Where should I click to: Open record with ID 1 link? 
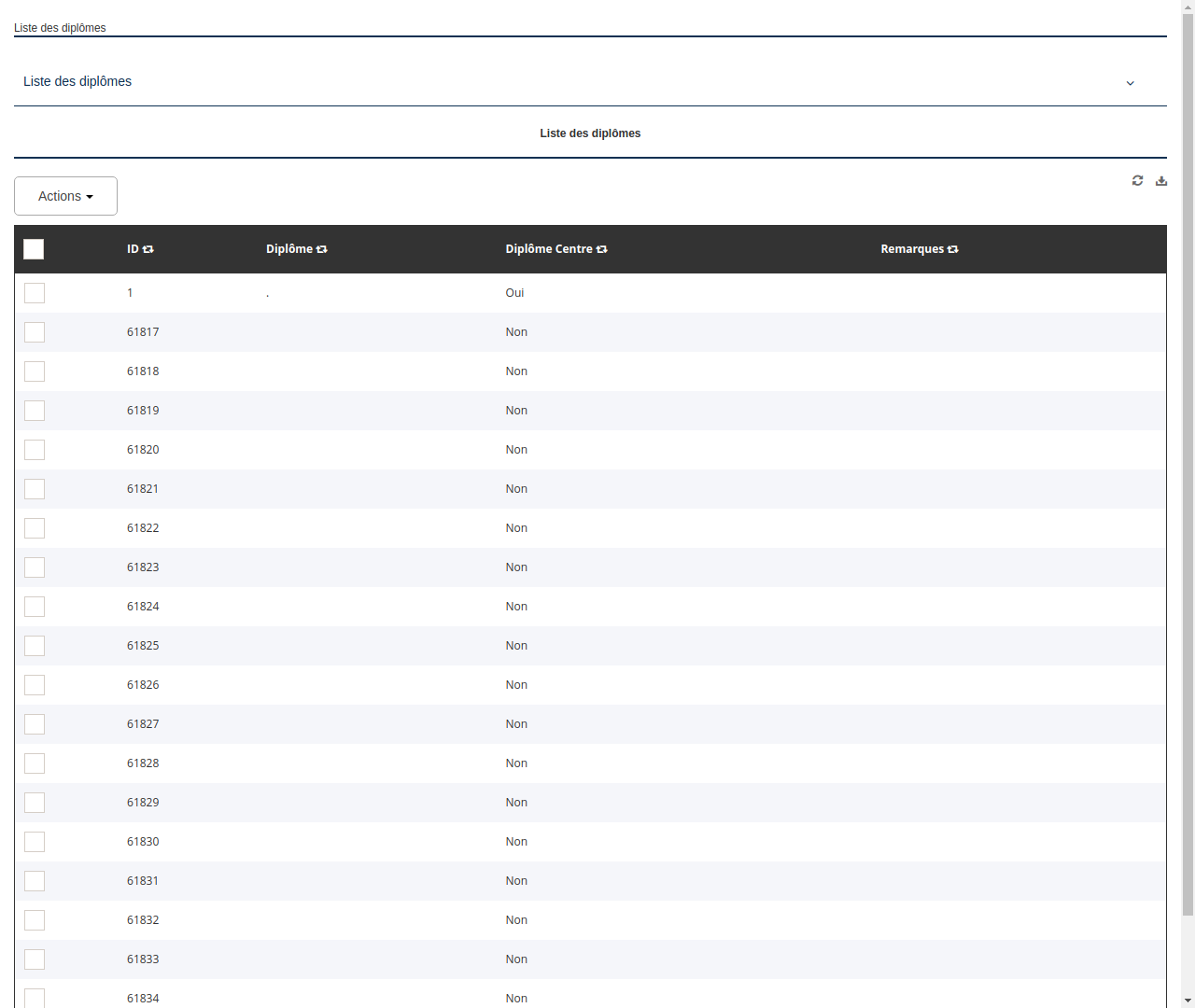click(x=130, y=293)
